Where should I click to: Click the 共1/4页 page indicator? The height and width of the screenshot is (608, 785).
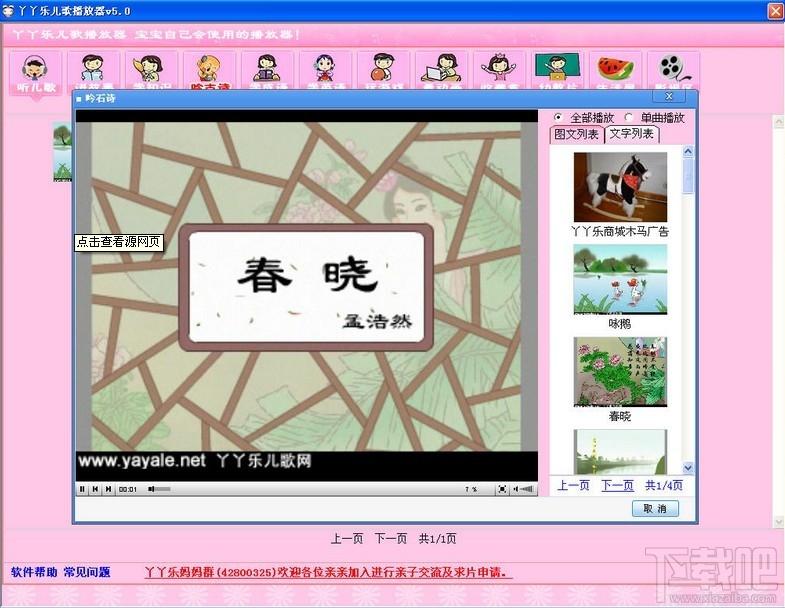pos(664,485)
